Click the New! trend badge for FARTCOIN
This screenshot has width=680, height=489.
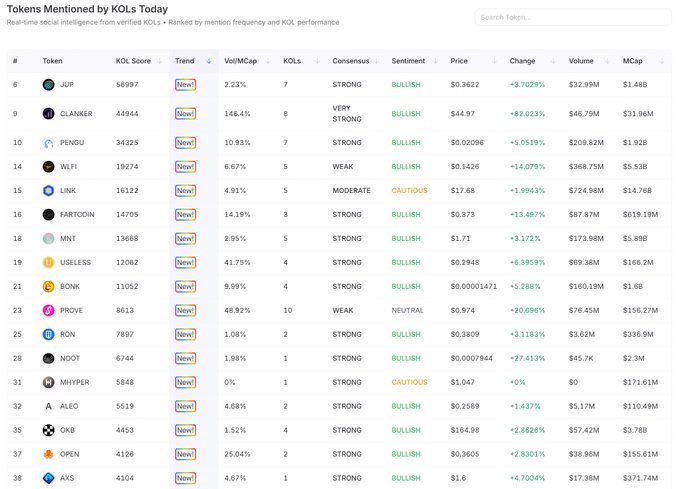185,215
